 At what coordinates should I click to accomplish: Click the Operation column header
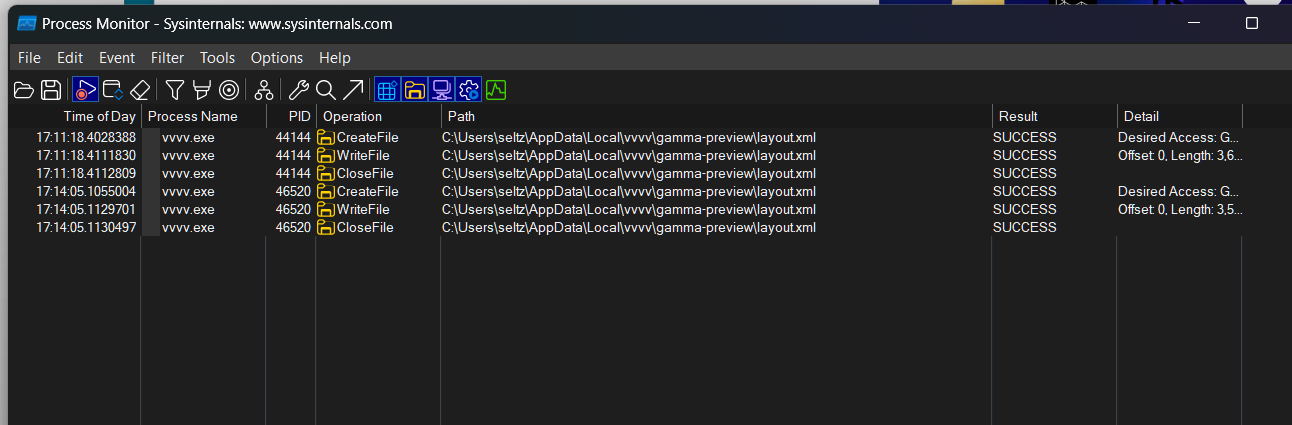[x=352, y=116]
